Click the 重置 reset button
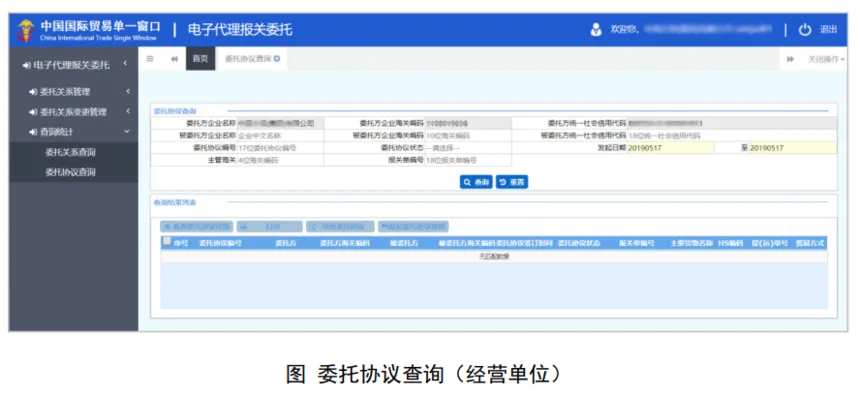Viewport: 860px width, 397px height. (512, 182)
